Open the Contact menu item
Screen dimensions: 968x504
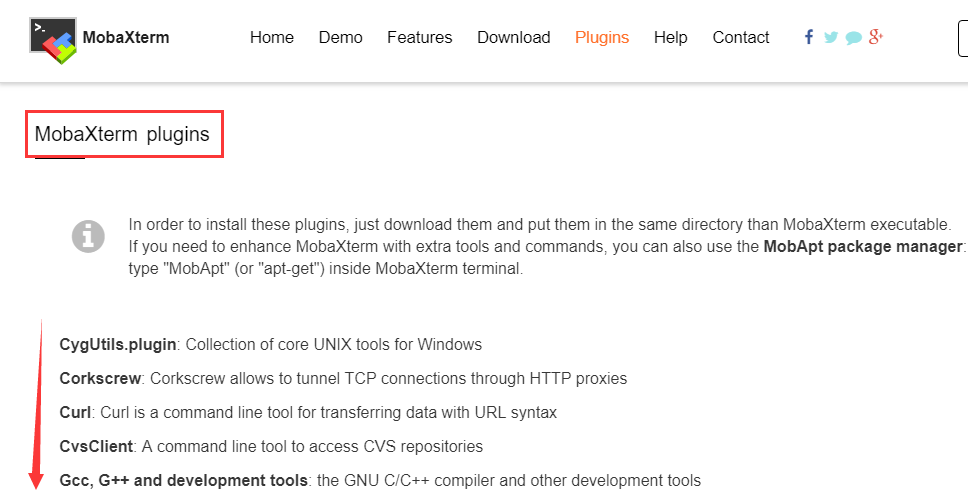[741, 38]
